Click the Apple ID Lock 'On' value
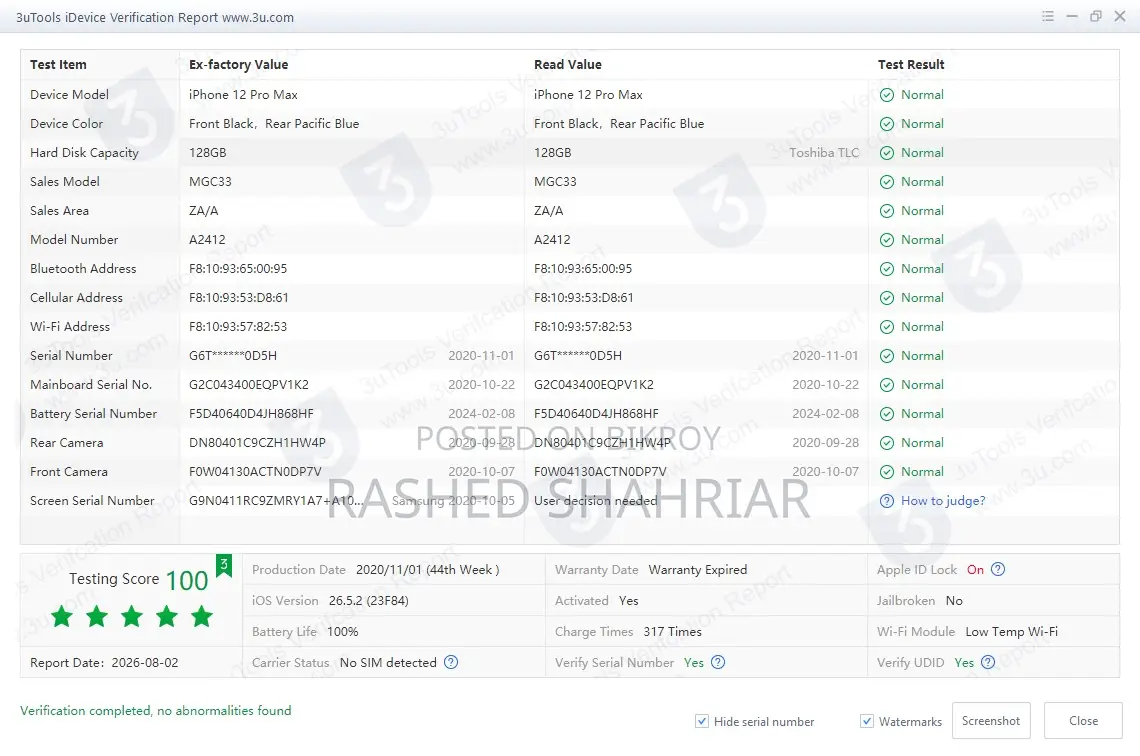Screen dimensions: 1140x756 point(975,570)
